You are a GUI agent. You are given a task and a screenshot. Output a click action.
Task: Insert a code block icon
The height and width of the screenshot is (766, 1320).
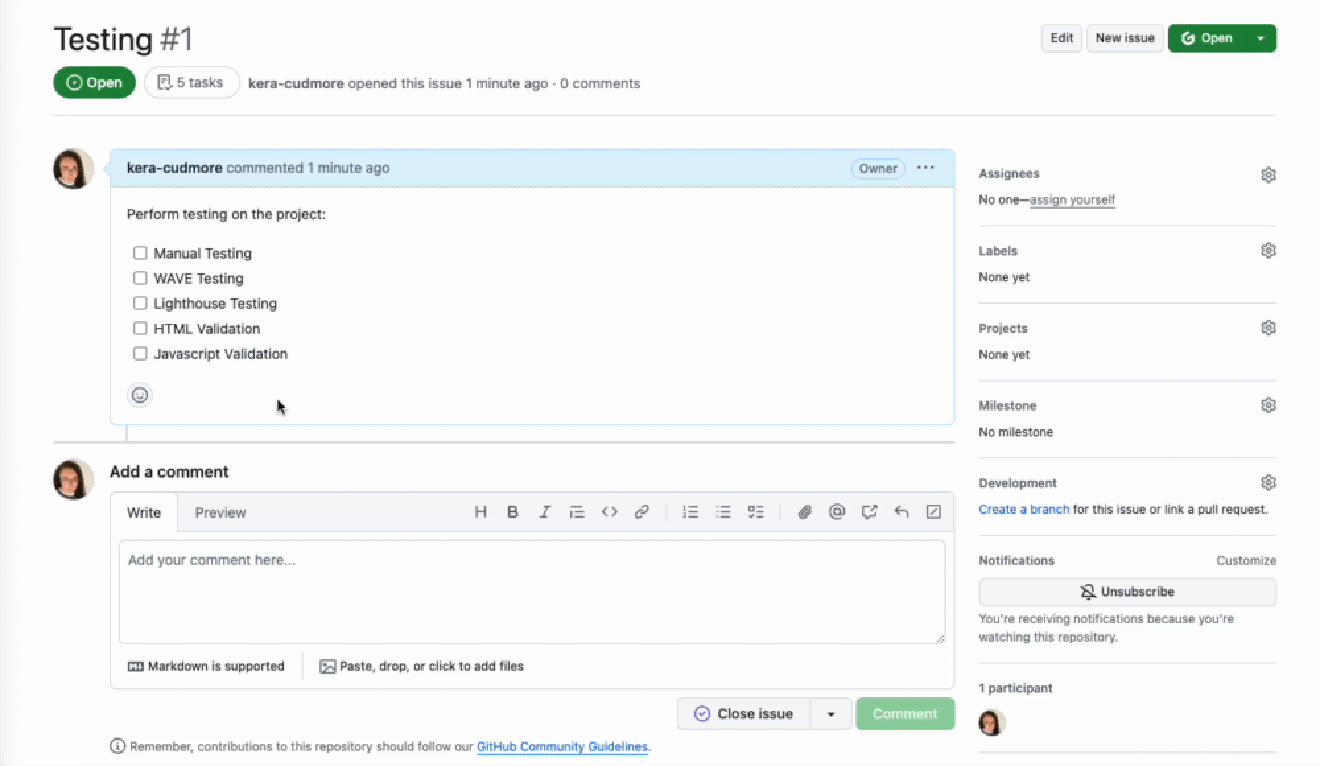pyautogui.click(x=609, y=511)
